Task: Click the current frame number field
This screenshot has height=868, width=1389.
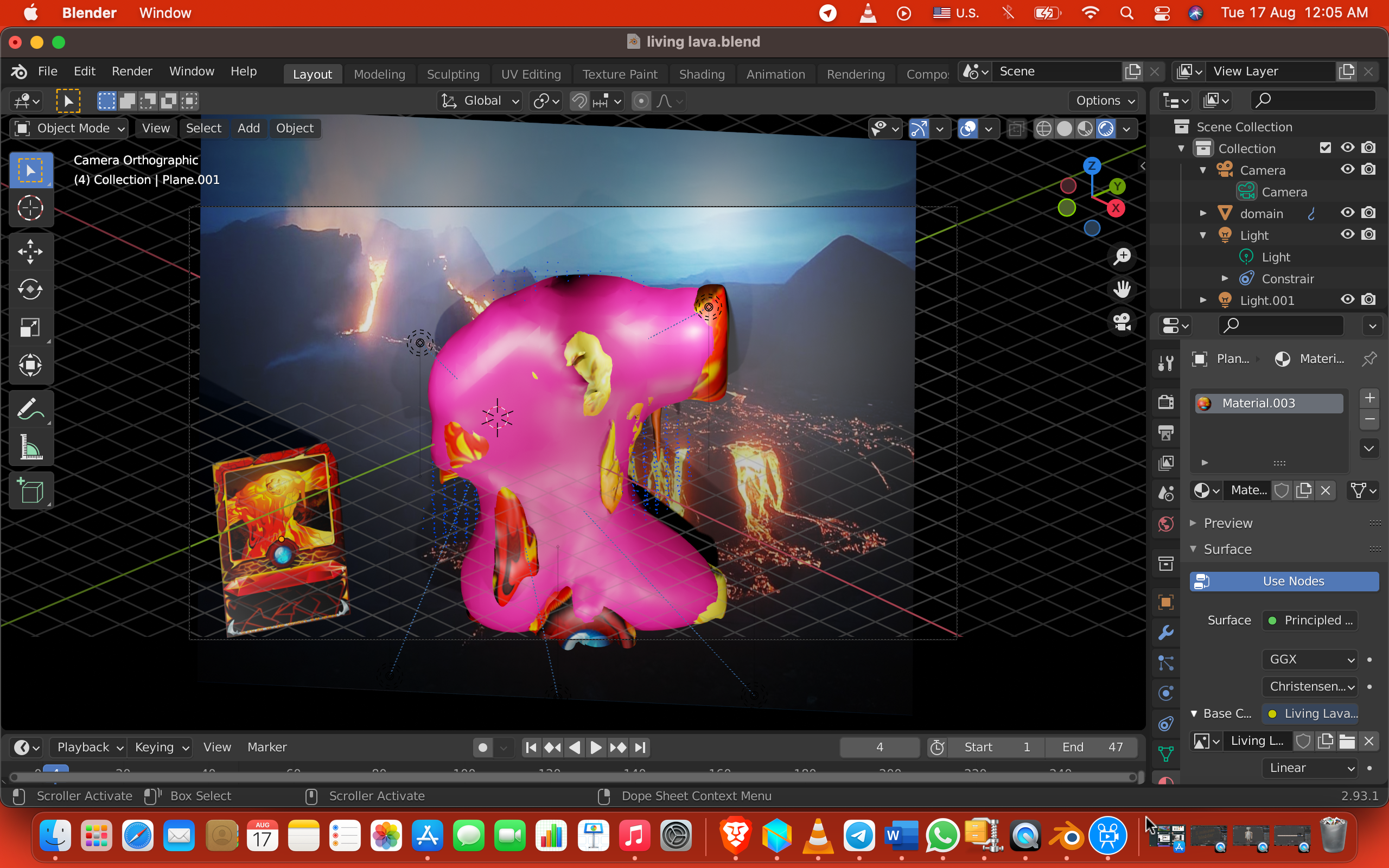Action: pos(880,748)
